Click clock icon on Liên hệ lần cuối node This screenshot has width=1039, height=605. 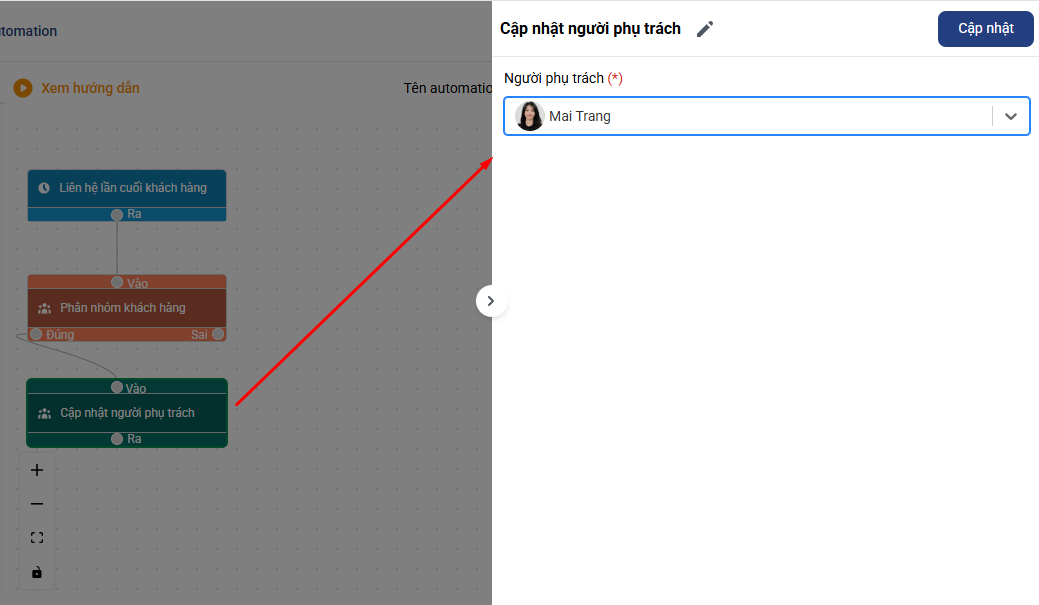point(44,188)
